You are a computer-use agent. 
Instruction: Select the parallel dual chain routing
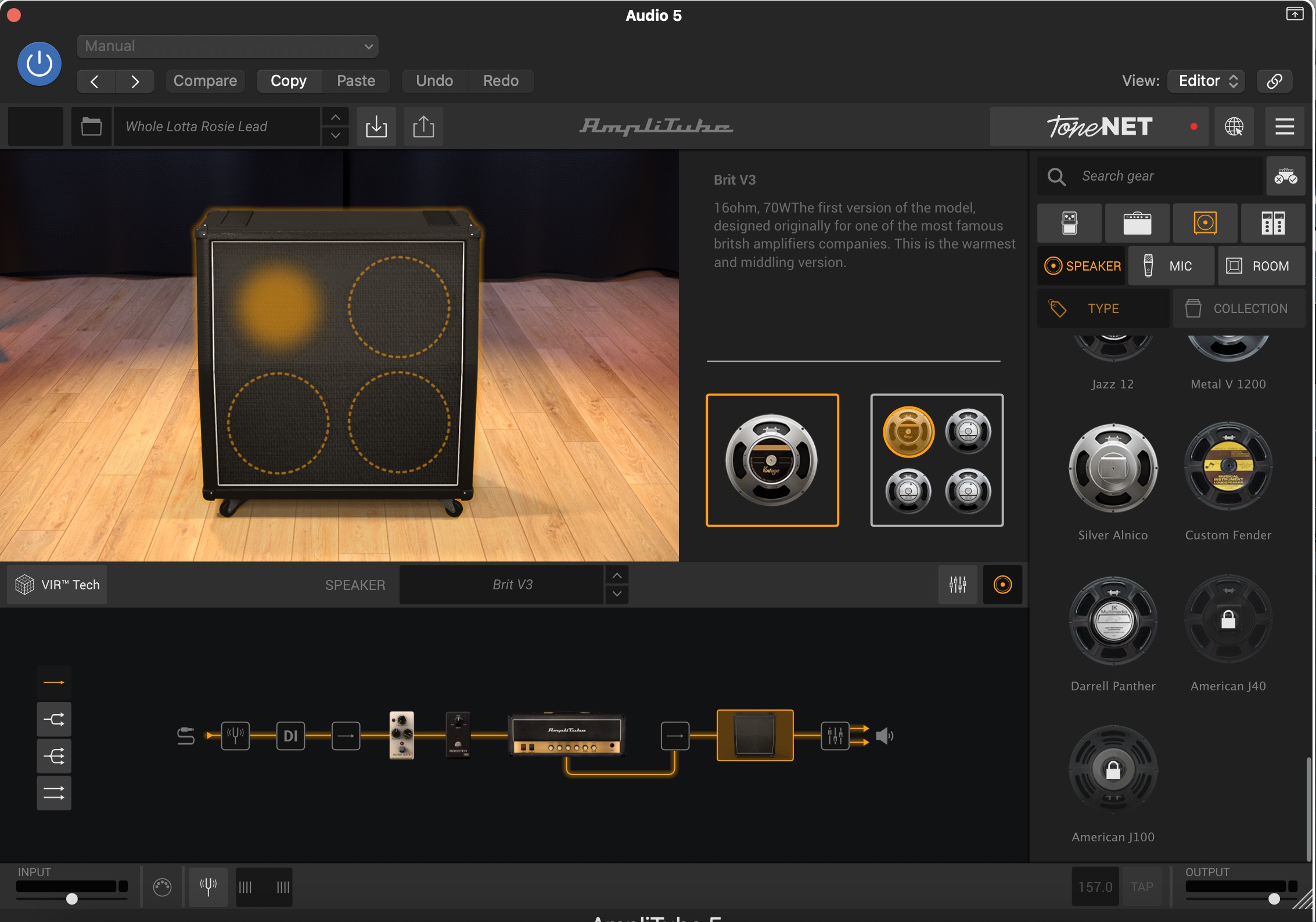54,793
